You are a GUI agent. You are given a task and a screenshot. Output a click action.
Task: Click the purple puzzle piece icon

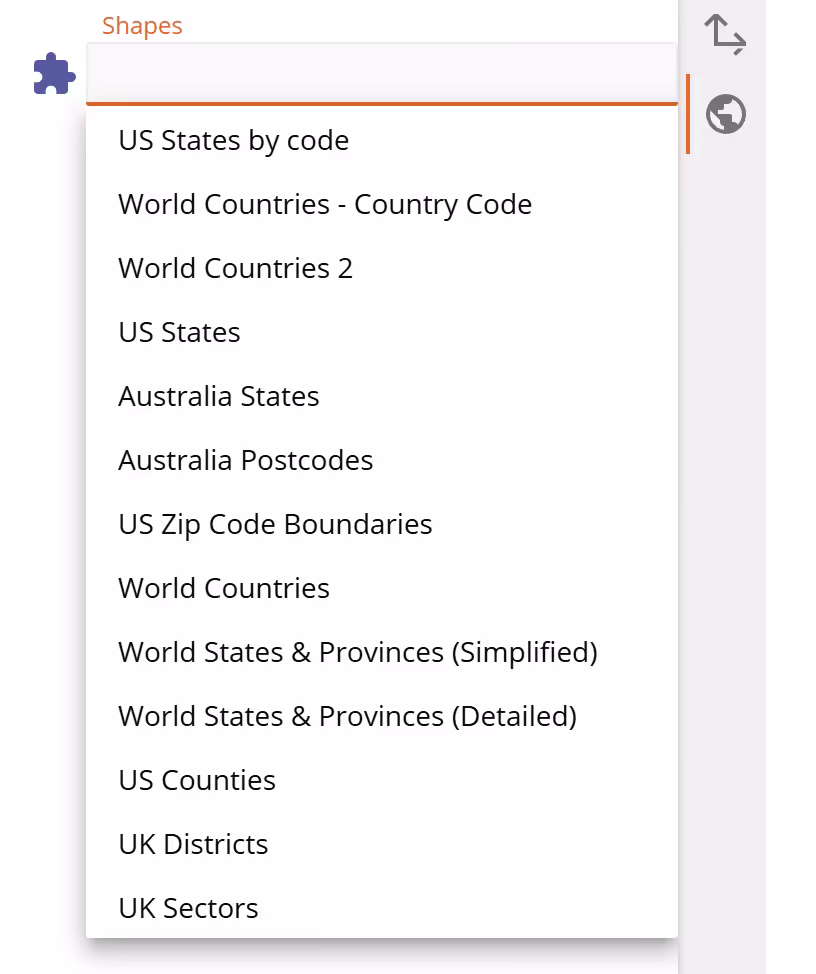(54, 74)
